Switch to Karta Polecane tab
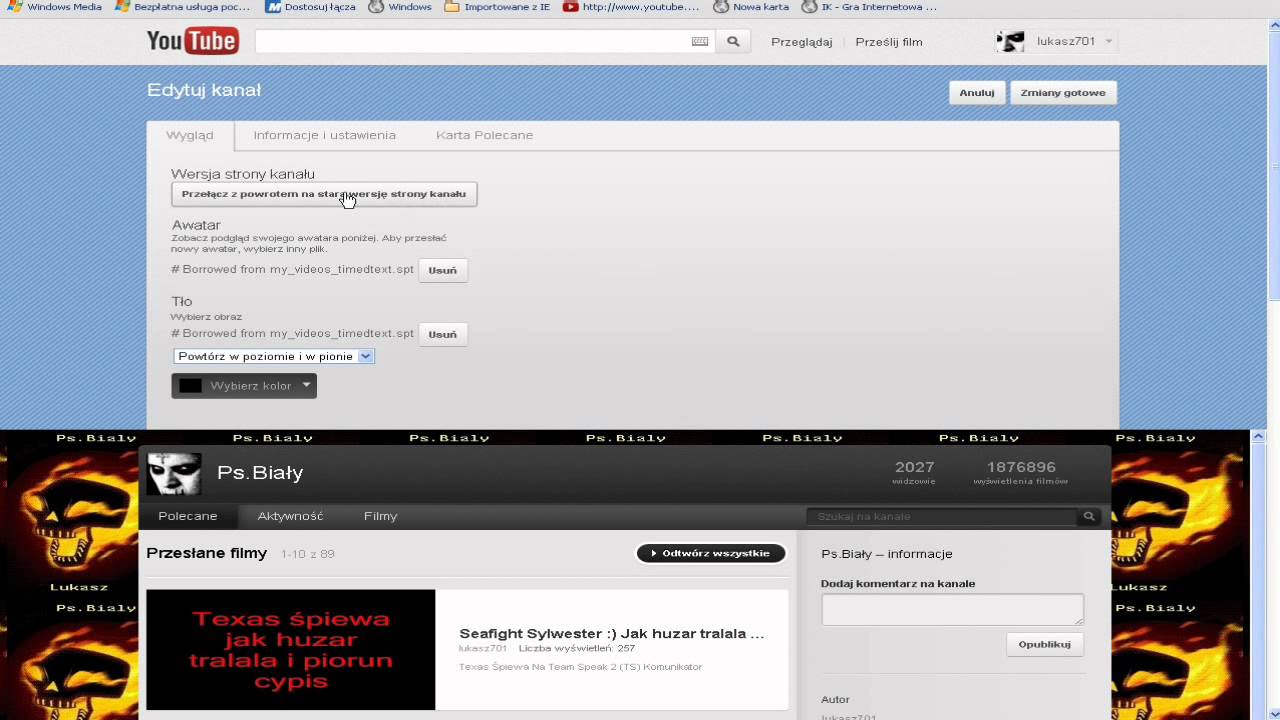This screenshot has height=720, width=1280. (484, 135)
